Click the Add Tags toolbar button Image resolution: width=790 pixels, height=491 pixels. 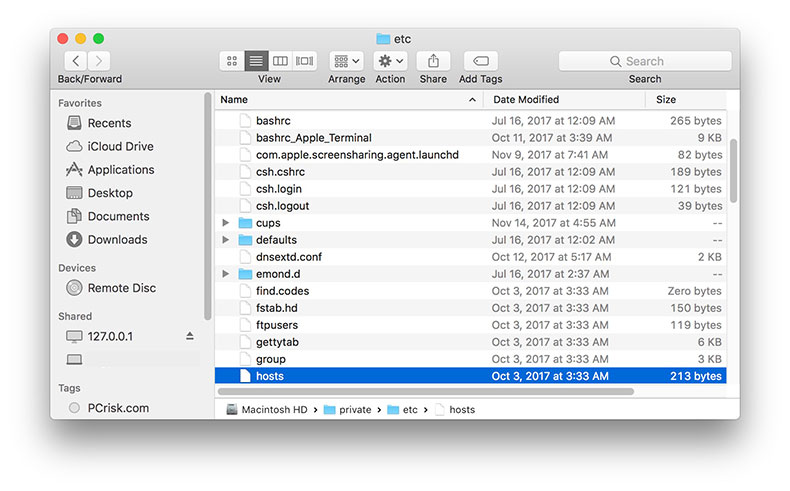click(481, 61)
